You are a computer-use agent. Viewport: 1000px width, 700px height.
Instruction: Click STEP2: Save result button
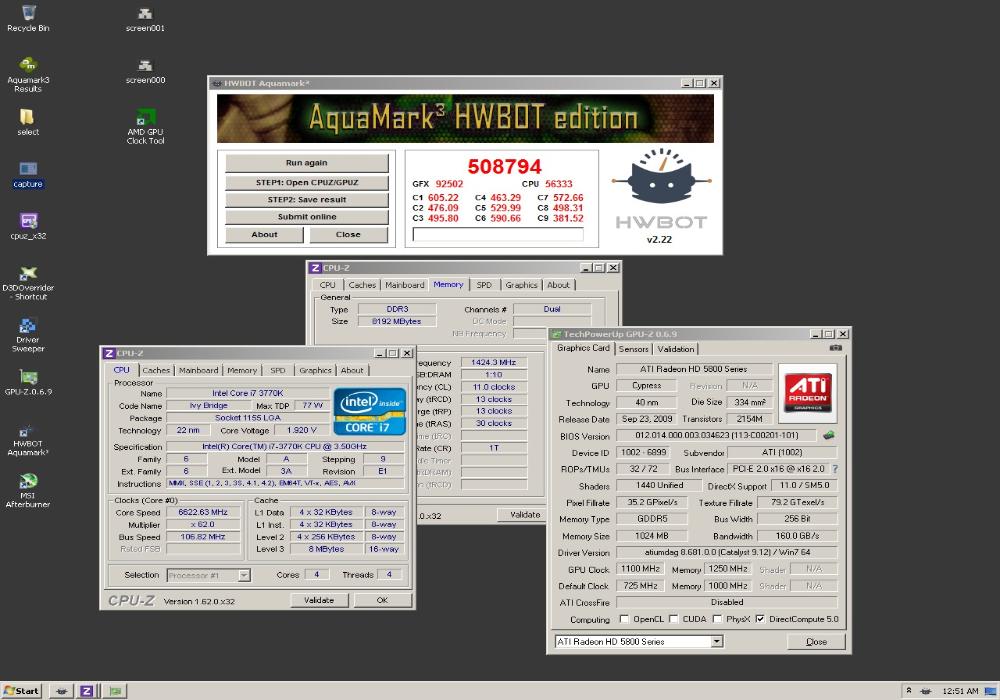click(307, 200)
